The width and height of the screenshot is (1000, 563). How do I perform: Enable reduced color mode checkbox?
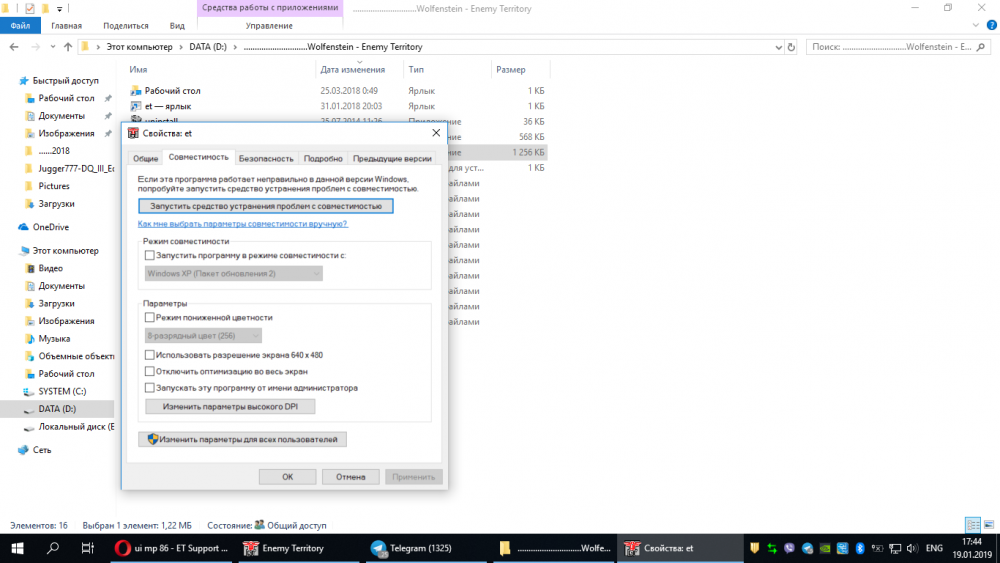pyautogui.click(x=149, y=317)
